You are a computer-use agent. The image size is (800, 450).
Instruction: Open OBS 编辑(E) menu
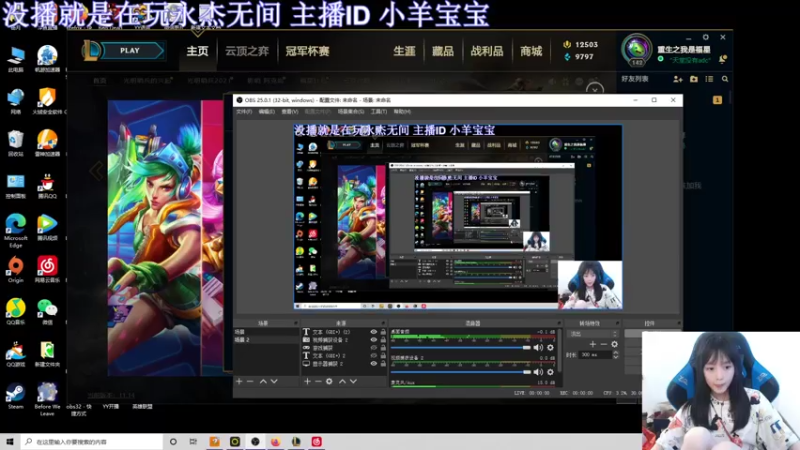266,112
